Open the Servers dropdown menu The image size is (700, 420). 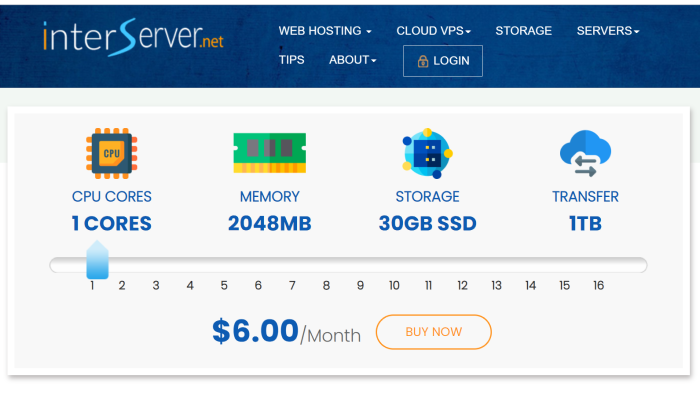(608, 31)
